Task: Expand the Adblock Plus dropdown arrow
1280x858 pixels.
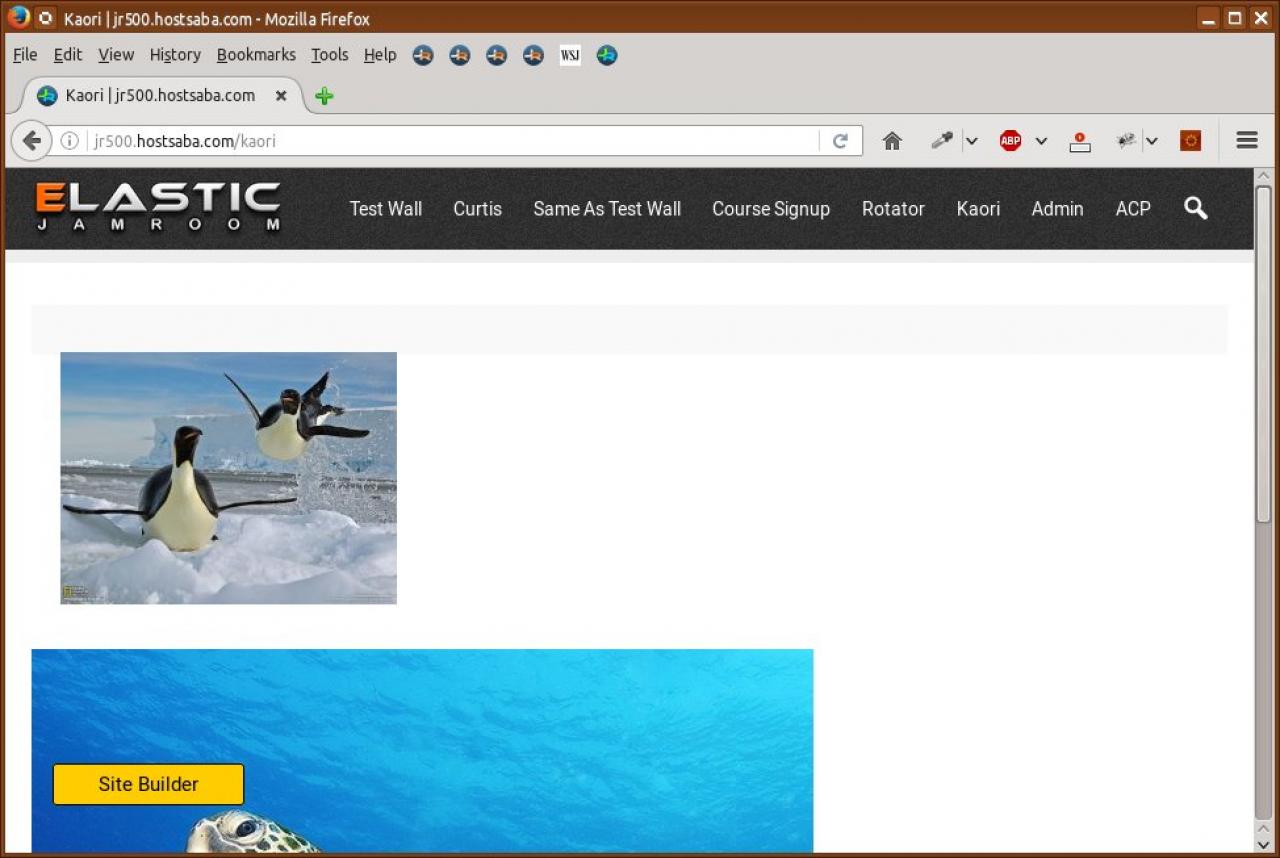Action: point(1041,141)
